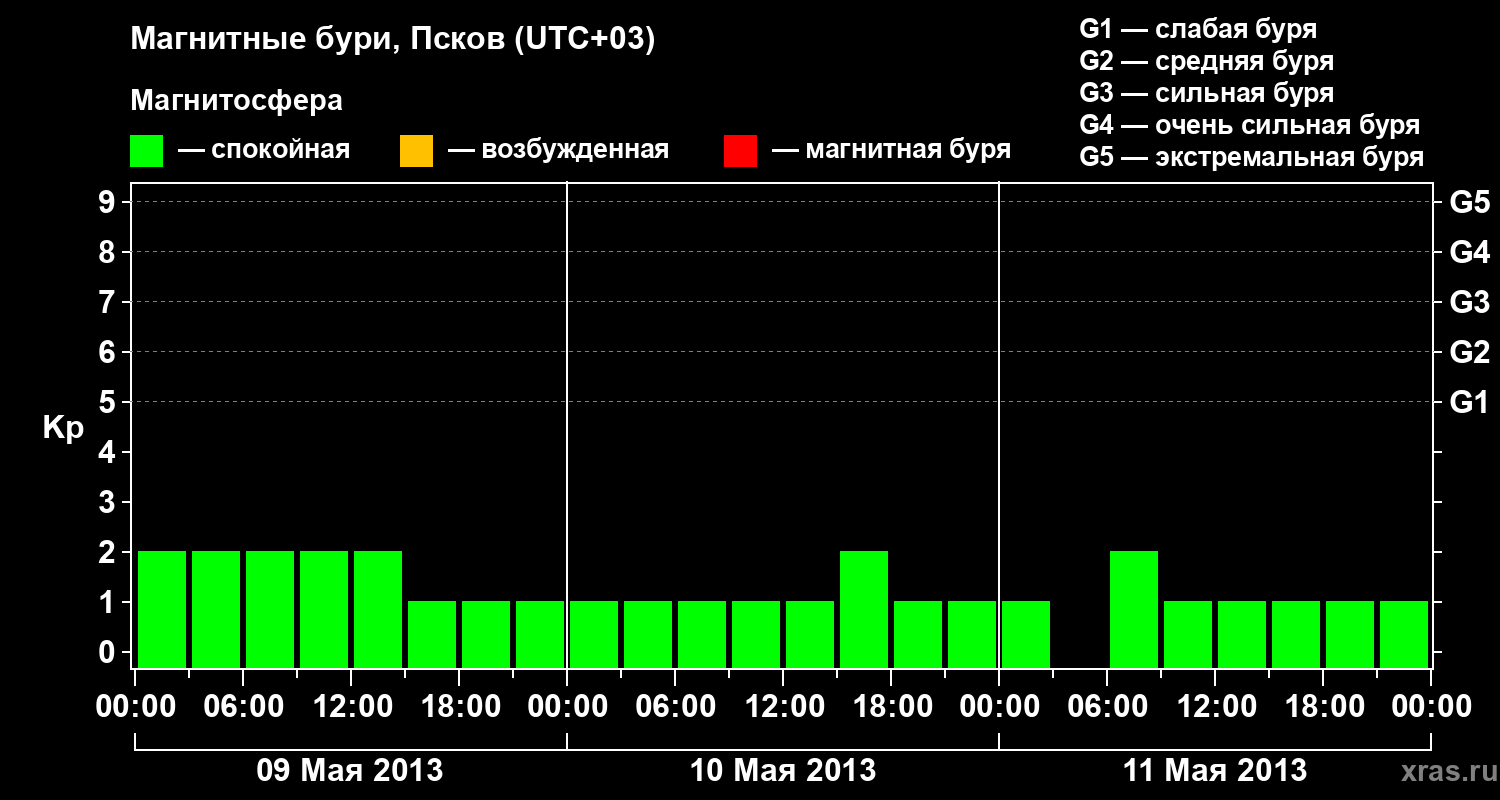Click the first Kp 2 bar on 09 May
1500x800 pixels.
(162, 609)
